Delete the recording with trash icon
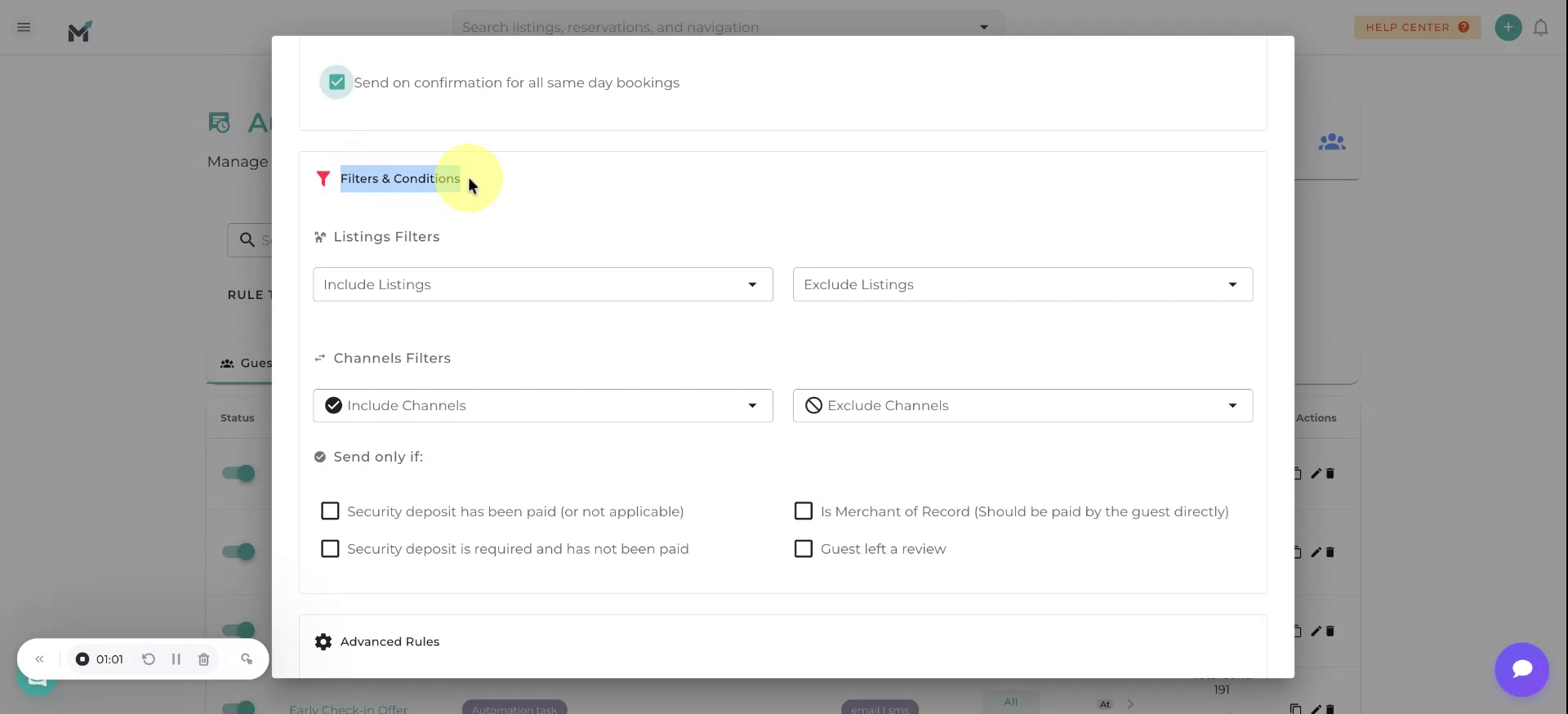The width and height of the screenshot is (1568, 714). [204, 658]
